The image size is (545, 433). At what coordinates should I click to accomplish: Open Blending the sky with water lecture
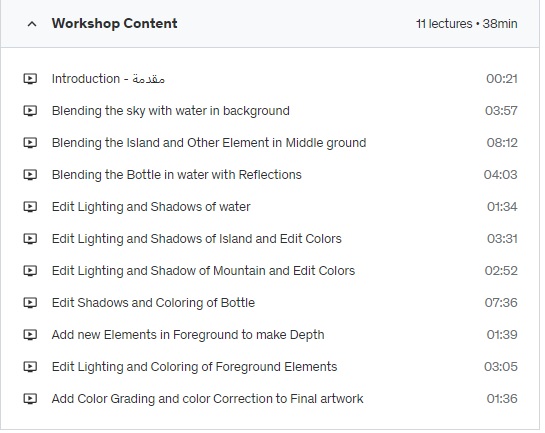tap(171, 111)
